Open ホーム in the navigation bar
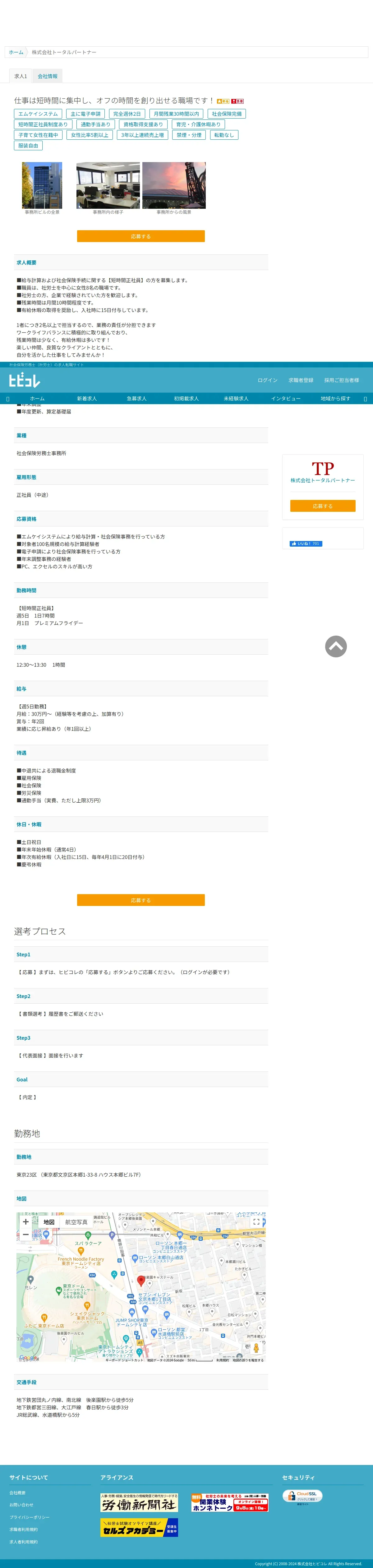 [37, 398]
